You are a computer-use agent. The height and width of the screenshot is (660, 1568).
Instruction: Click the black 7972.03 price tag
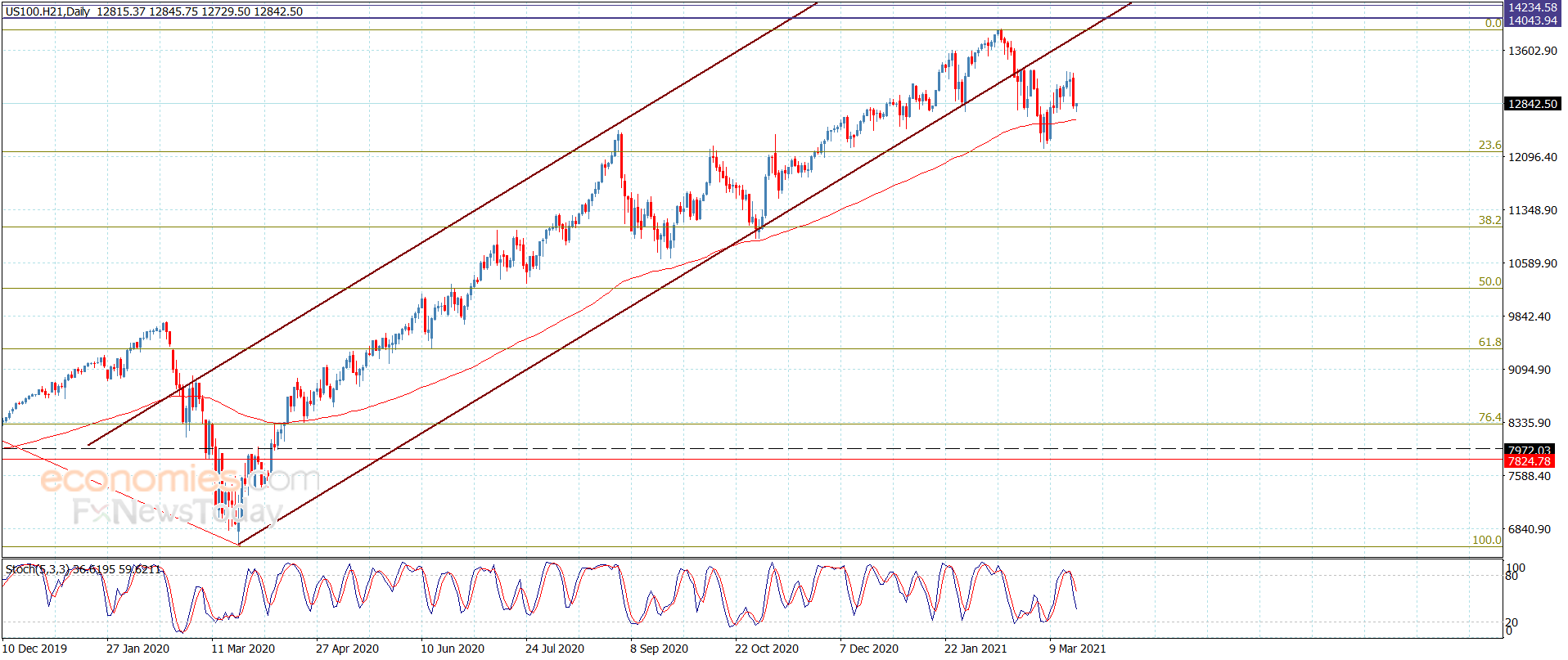tap(1529, 450)
